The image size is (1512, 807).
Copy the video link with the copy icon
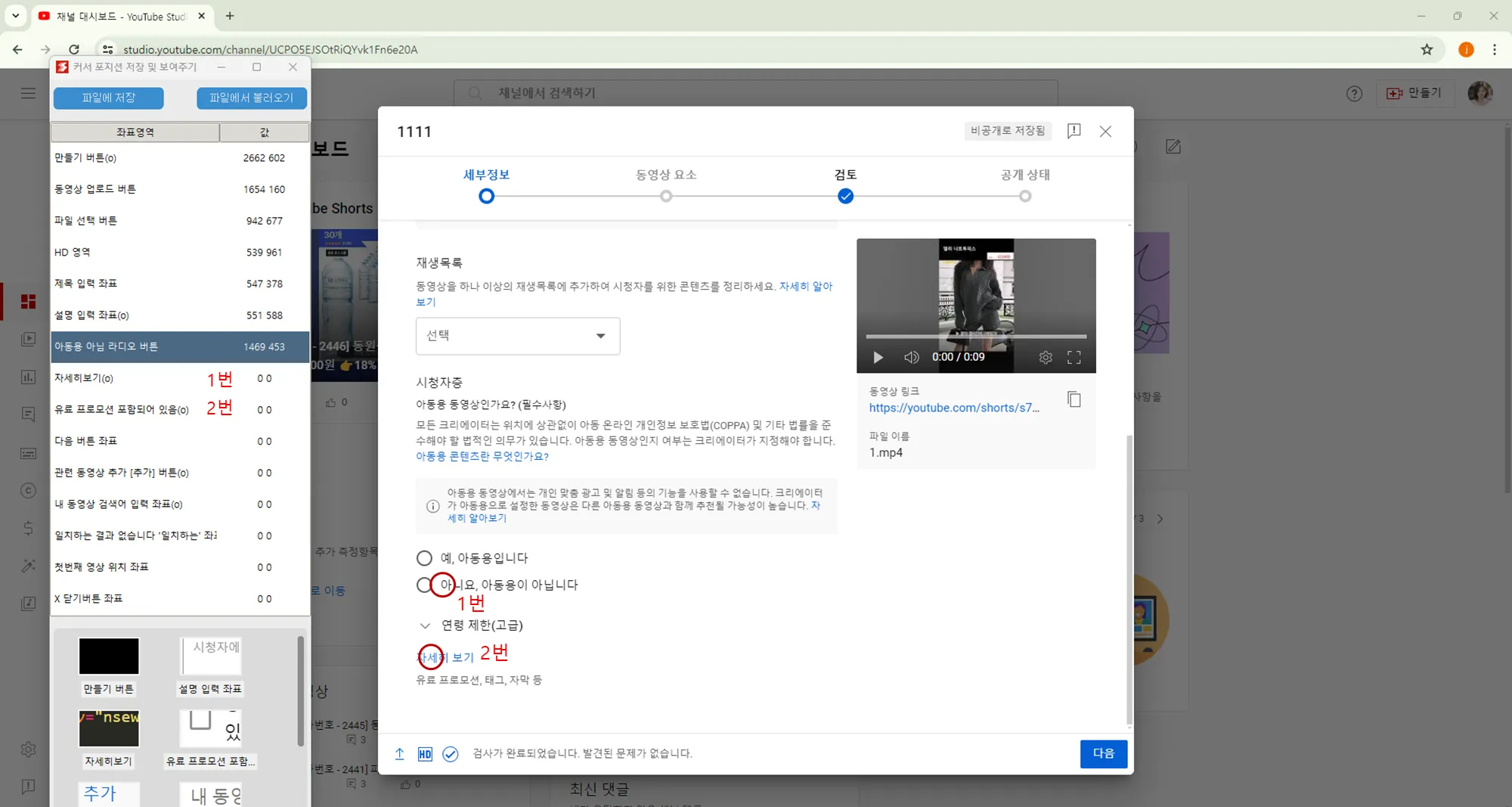click(x=1074, y=399)
